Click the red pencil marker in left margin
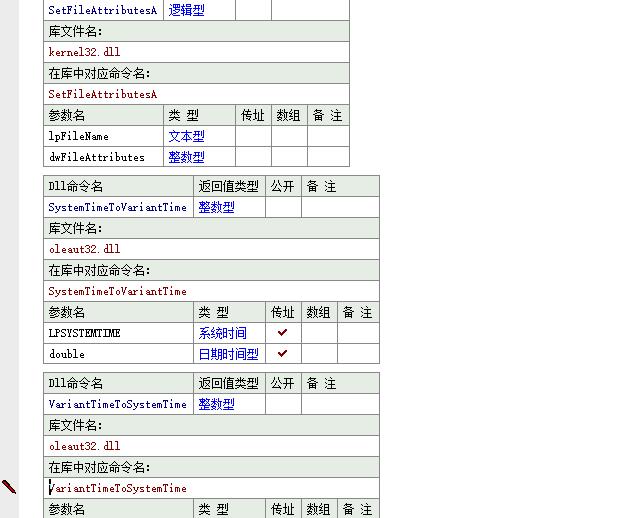The height and width of the screenshot is (518, 643). [x=9, y=487]
